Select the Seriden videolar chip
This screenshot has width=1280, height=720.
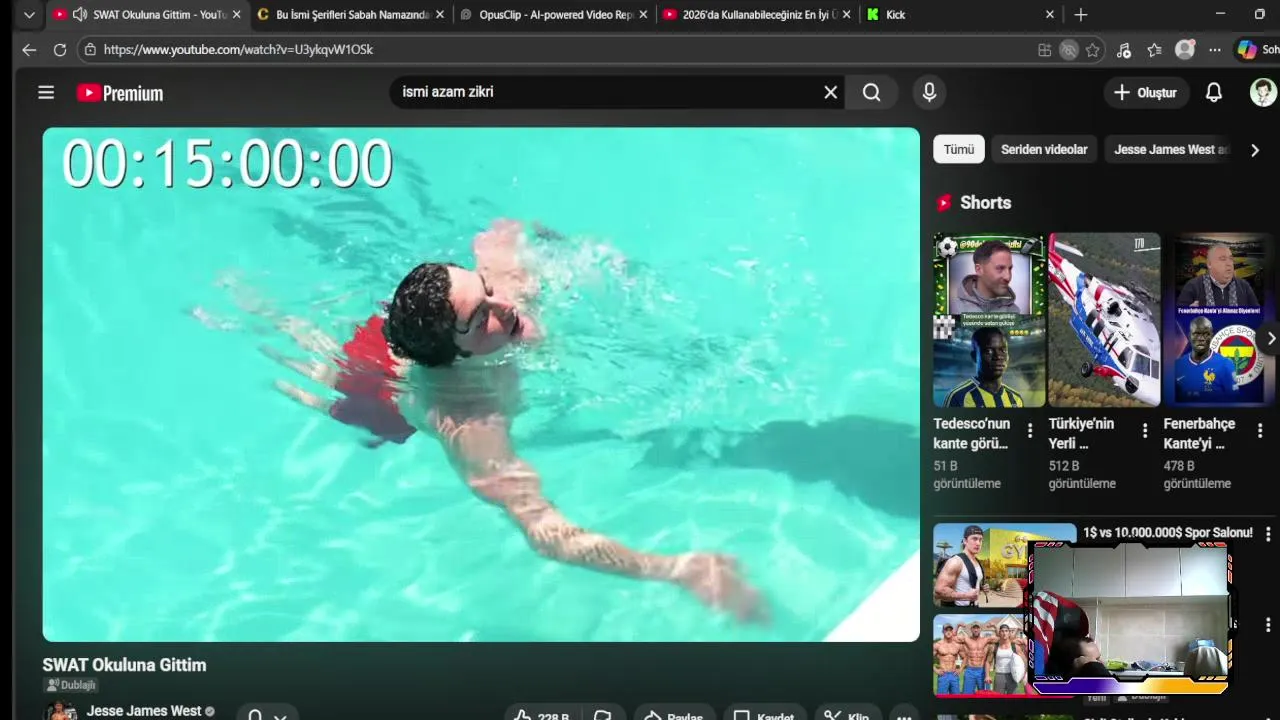(x=1044, y=149)
